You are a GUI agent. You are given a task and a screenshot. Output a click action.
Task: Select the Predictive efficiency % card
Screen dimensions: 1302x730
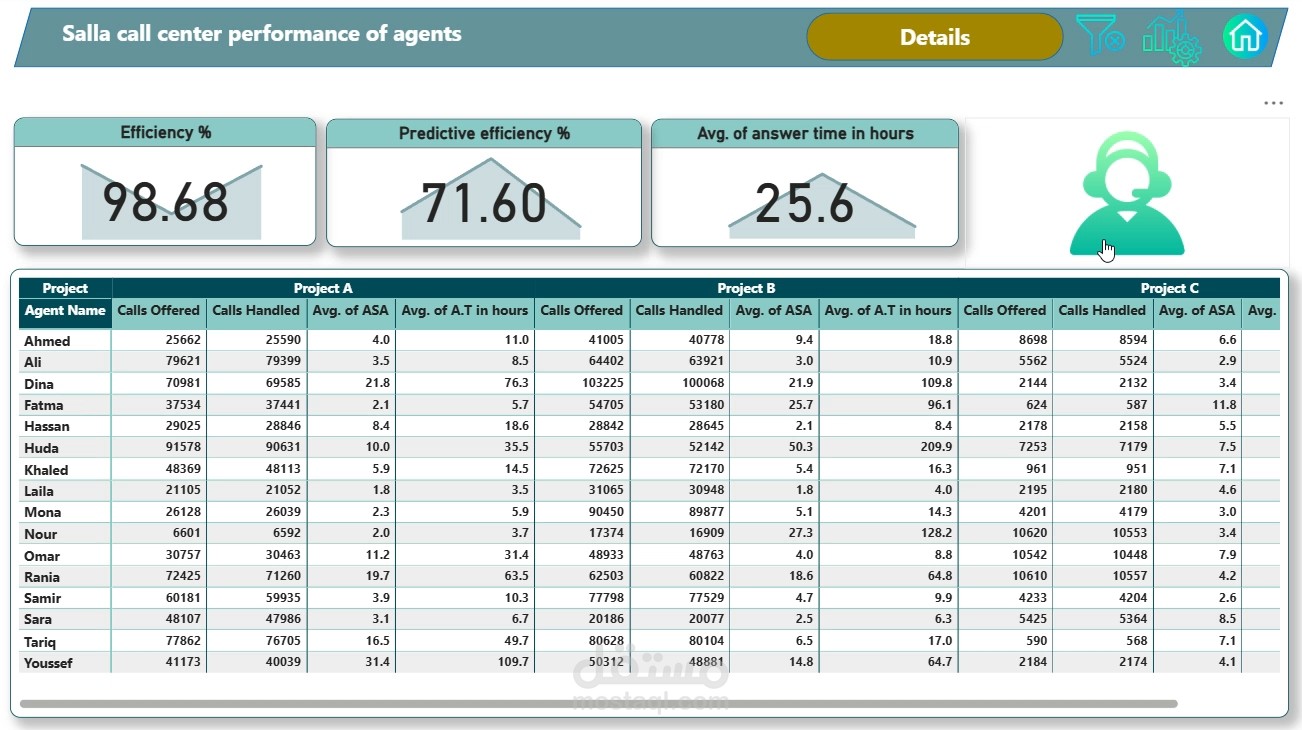pos(484,183)
